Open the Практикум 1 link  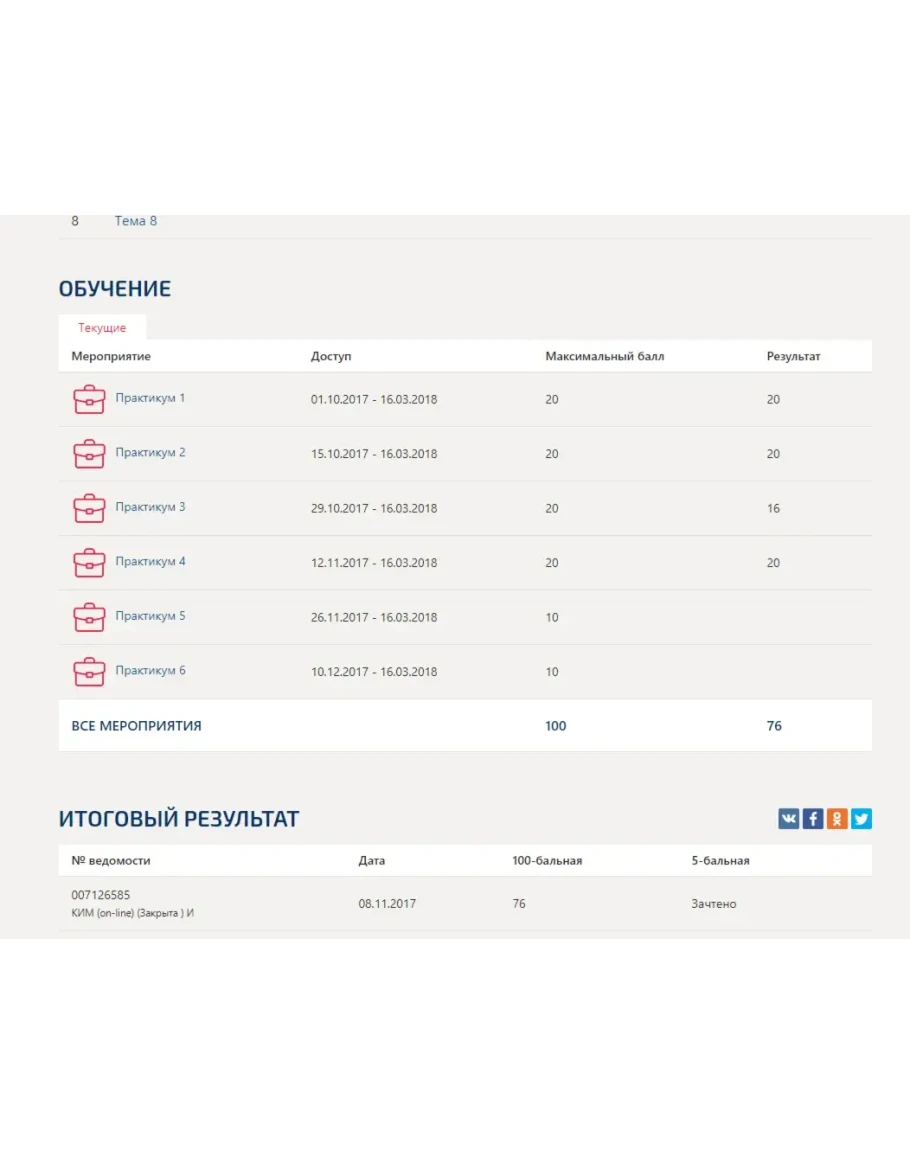[150, 398]
